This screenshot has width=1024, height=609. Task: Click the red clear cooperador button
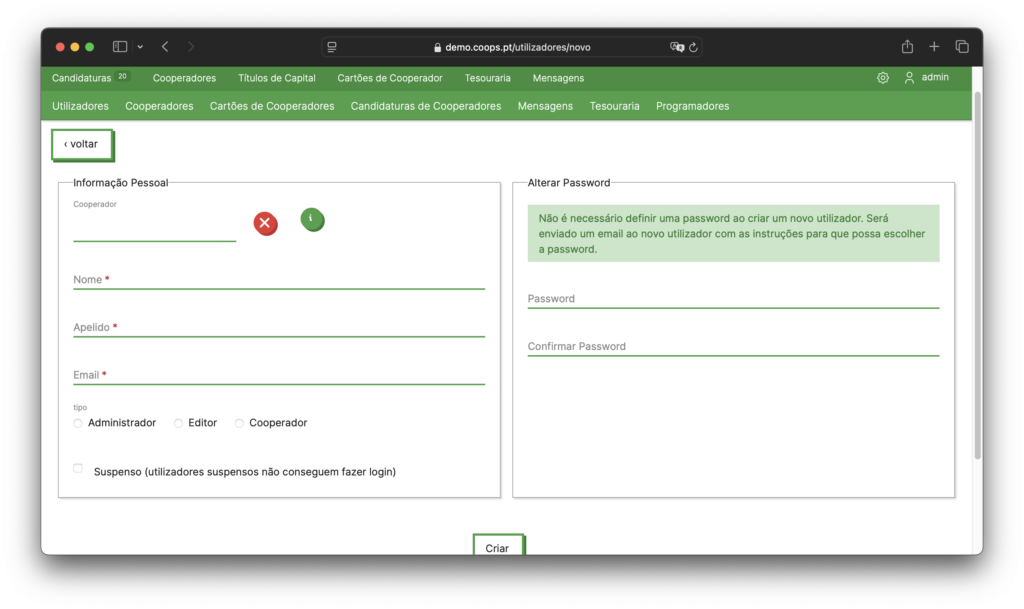click(265, 223)
